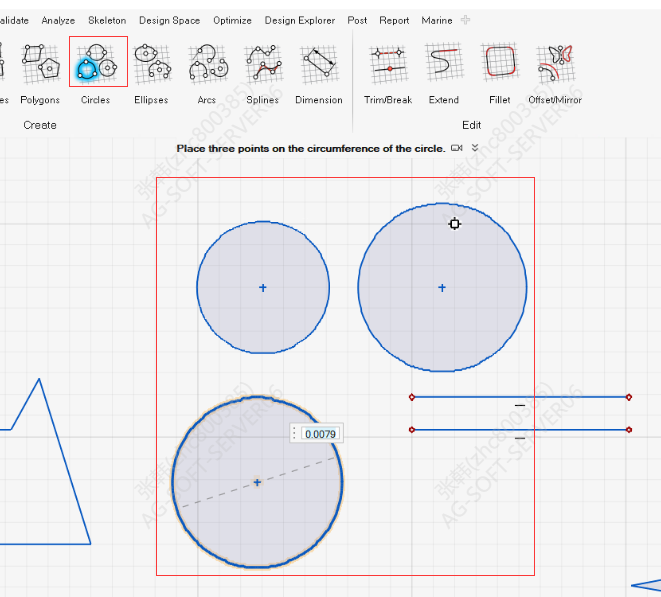Open the Design Space tab
The height and width of the screenshot is (597, 661).
tap(169, 20)
